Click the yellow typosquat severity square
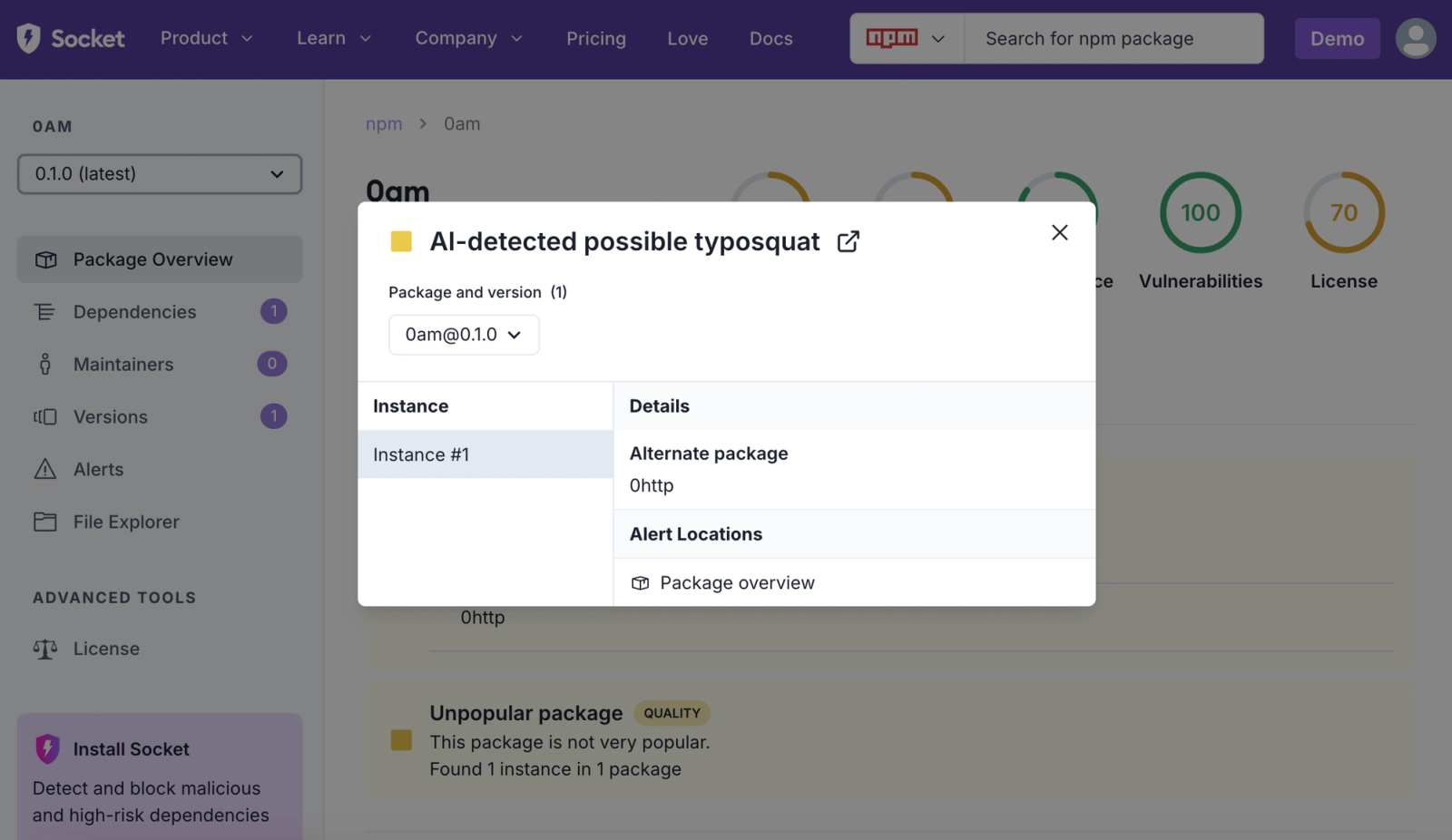This screenshot has width=1452, height=840. click(401, 241)
